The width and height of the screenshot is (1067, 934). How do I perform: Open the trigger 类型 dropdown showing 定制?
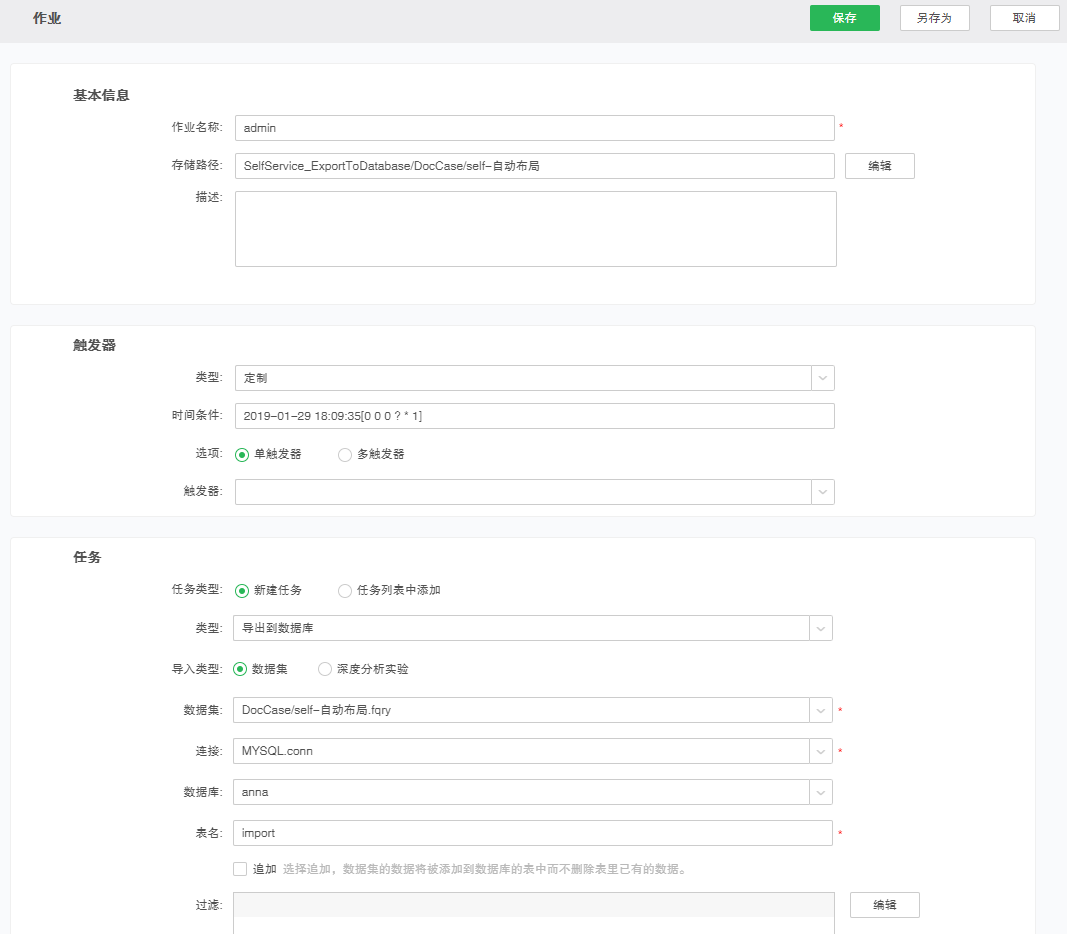pyautogui.click(x=821, y=377)
